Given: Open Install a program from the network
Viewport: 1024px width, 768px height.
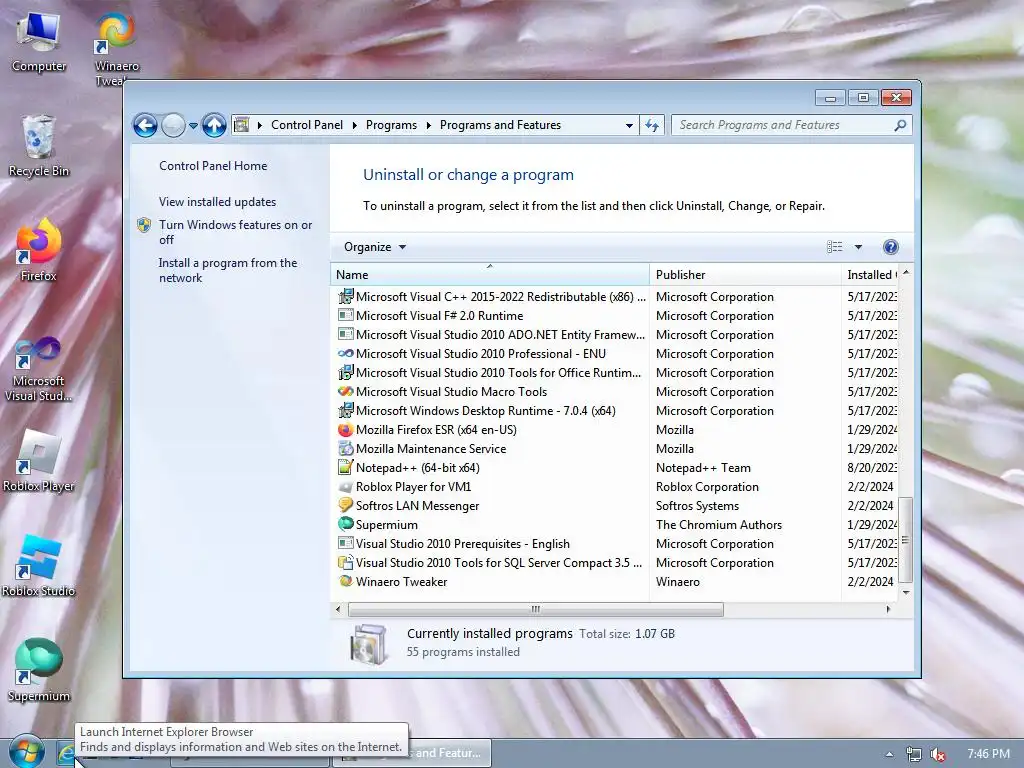Looking at the screenshot, I should (227, 270).
